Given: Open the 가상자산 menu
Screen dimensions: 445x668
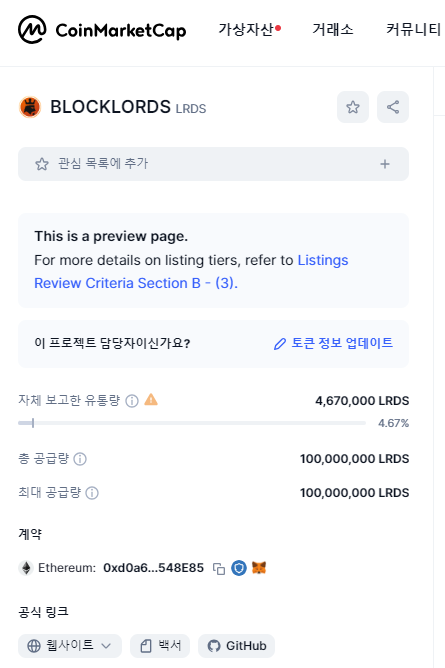Looking at the screenshot, I should pyautogui.click(x=250, y=29).
